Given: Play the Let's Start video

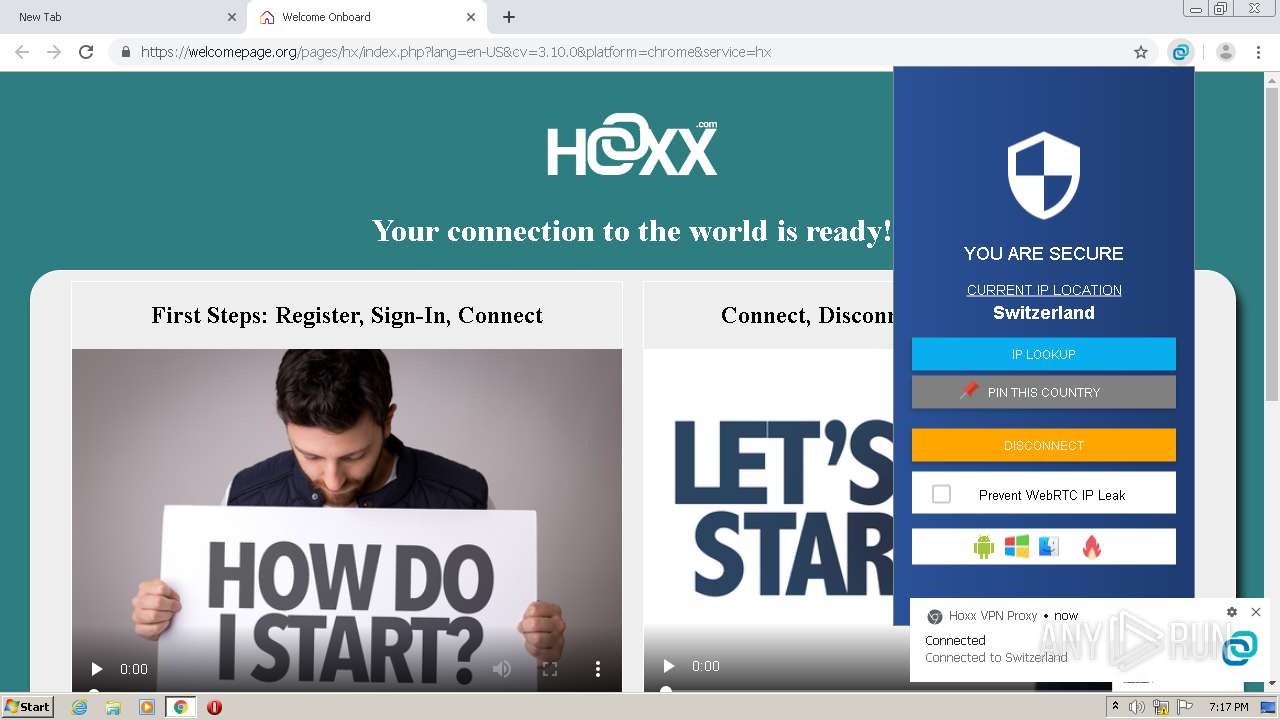Looking at the screenshot, I should coord(669,666).
